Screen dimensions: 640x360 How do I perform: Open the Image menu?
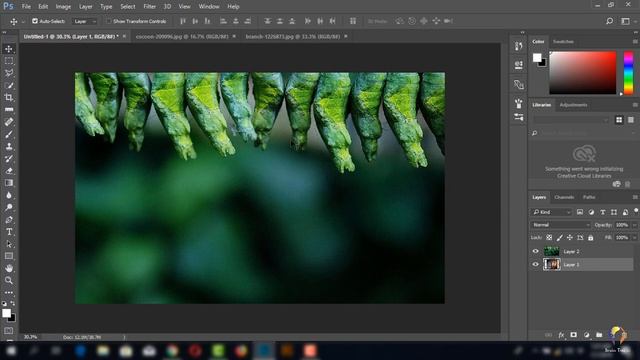(x=63, y=7)
